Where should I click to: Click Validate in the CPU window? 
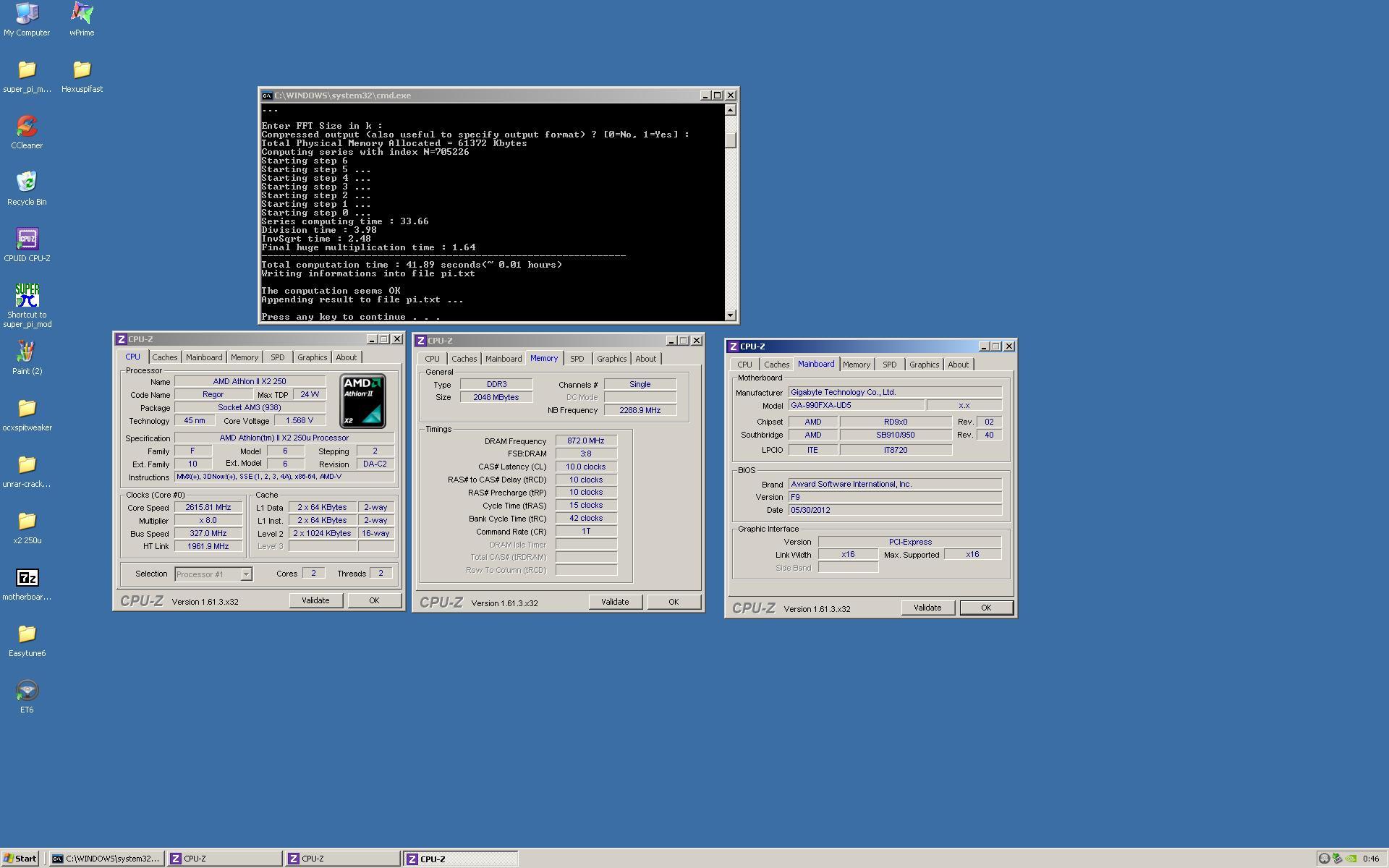pyautogui.click(x=315, y=600)
